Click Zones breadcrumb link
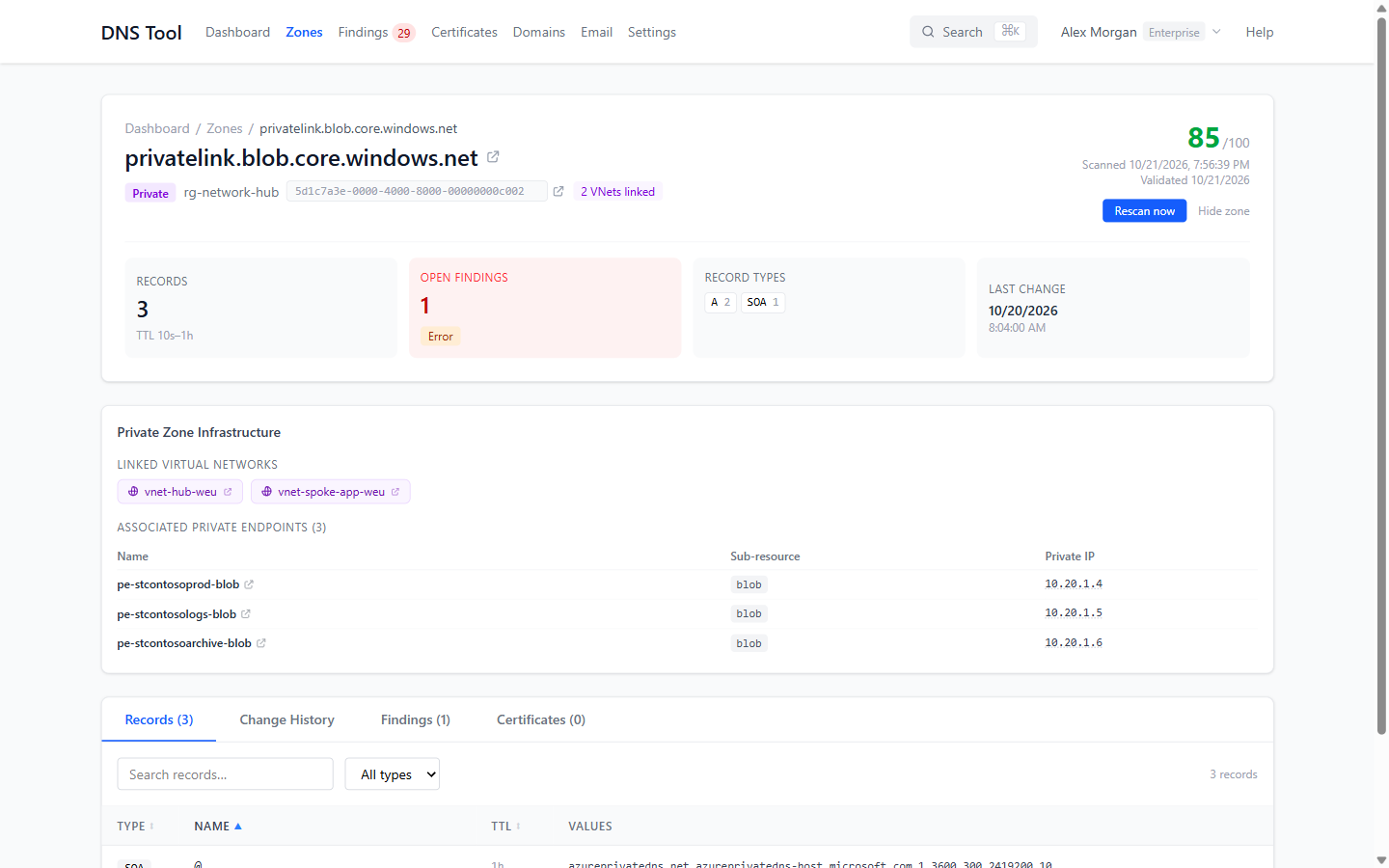The height and width of the screenshot is (868, 1389). point(225,128)
